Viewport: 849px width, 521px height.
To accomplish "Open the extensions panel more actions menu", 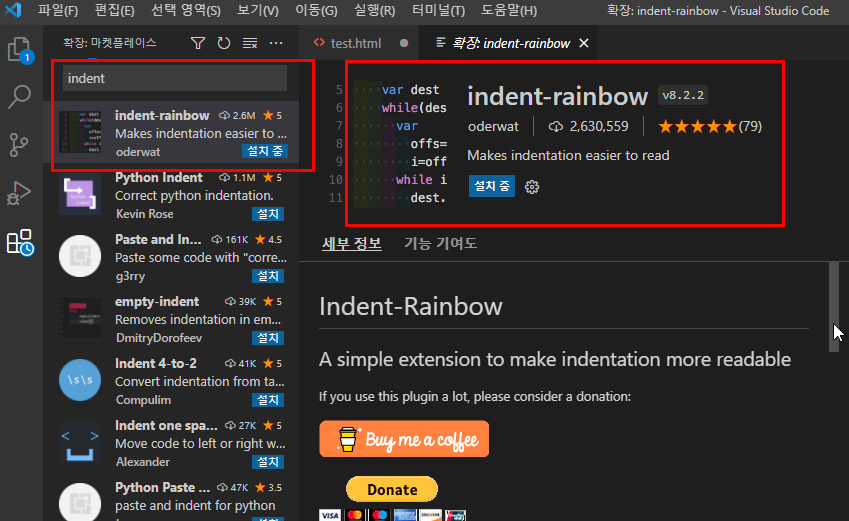I will click(x=276, y=43).
